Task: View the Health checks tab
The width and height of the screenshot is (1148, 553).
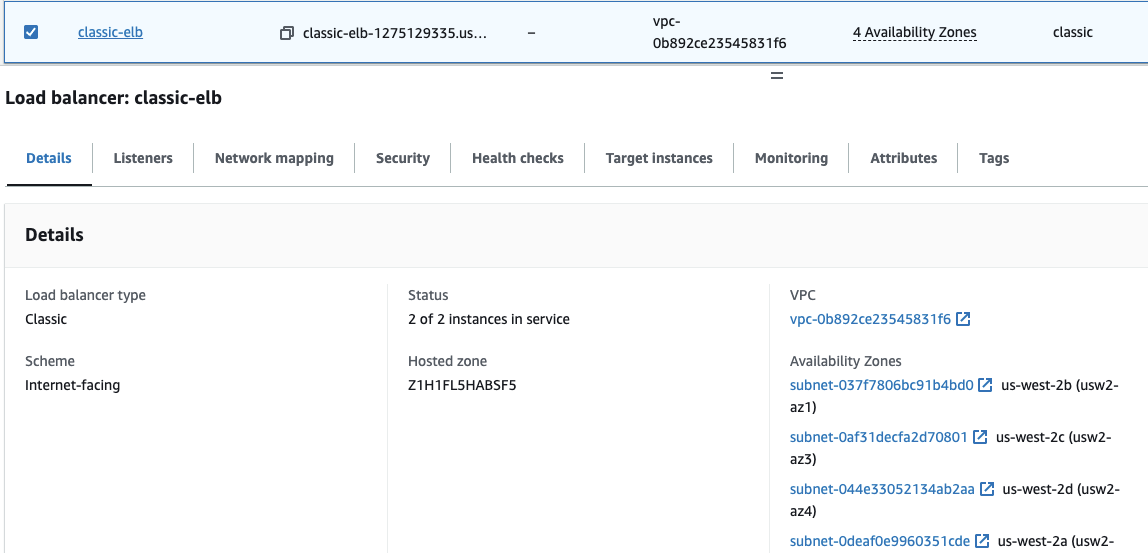Action: (x=517, y=158)
